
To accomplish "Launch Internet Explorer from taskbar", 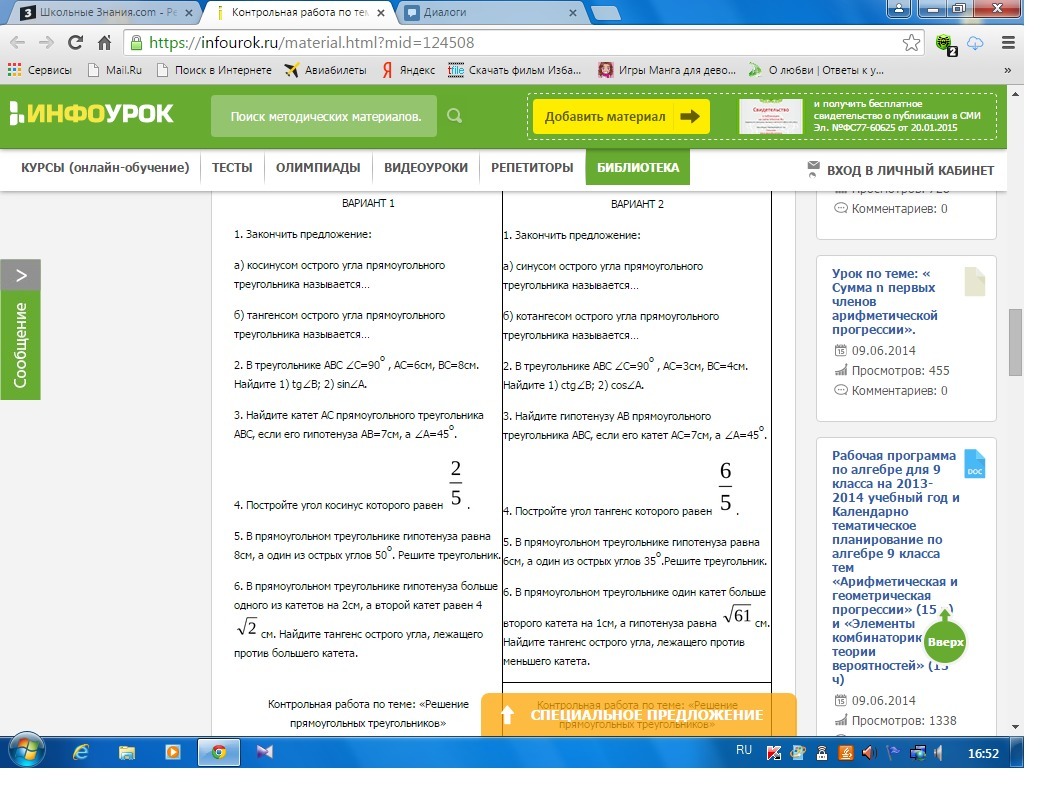I will [81, 752].
